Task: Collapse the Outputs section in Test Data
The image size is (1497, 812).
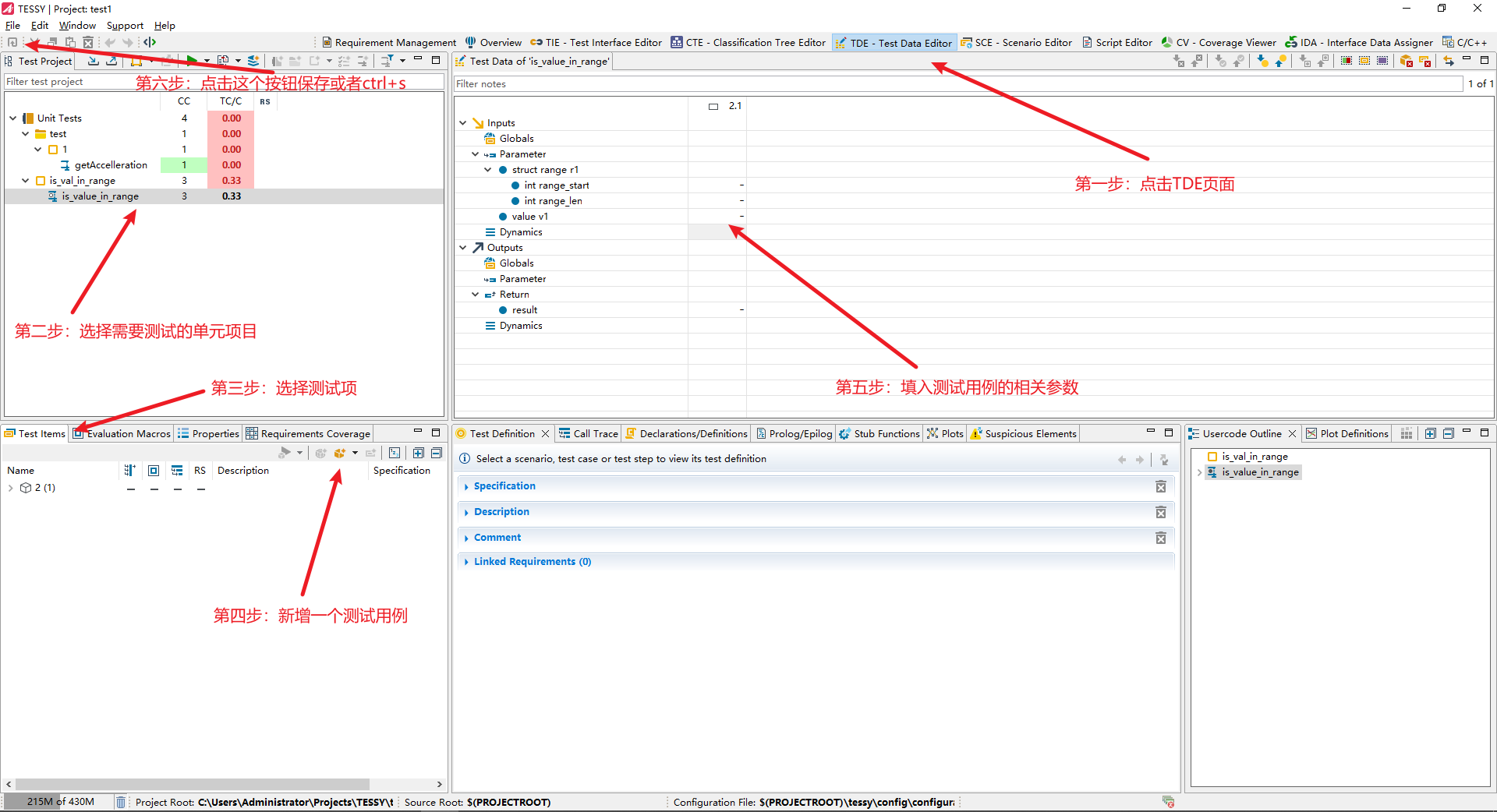Action: click(x=463, y=248)
